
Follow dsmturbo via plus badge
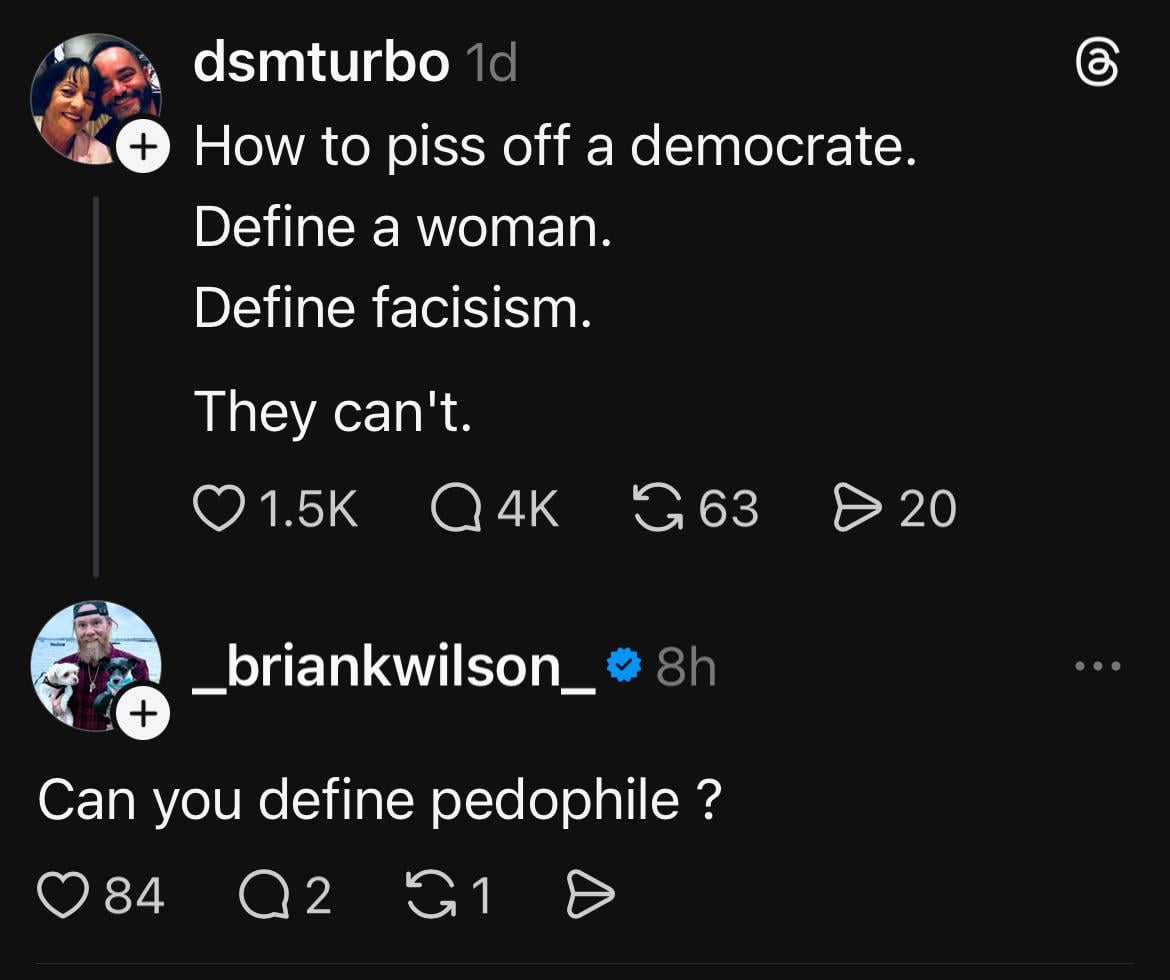point(143,147)
